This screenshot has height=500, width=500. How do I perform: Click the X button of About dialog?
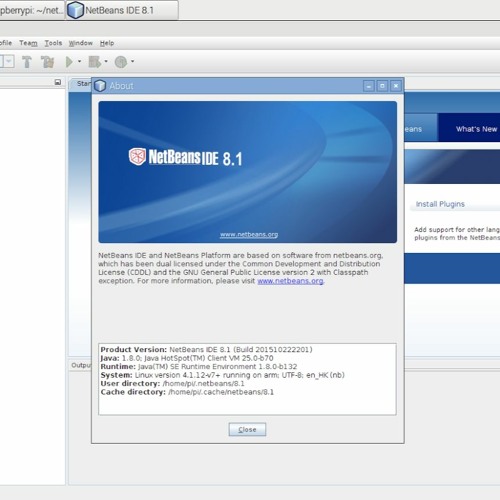[396, 86]
